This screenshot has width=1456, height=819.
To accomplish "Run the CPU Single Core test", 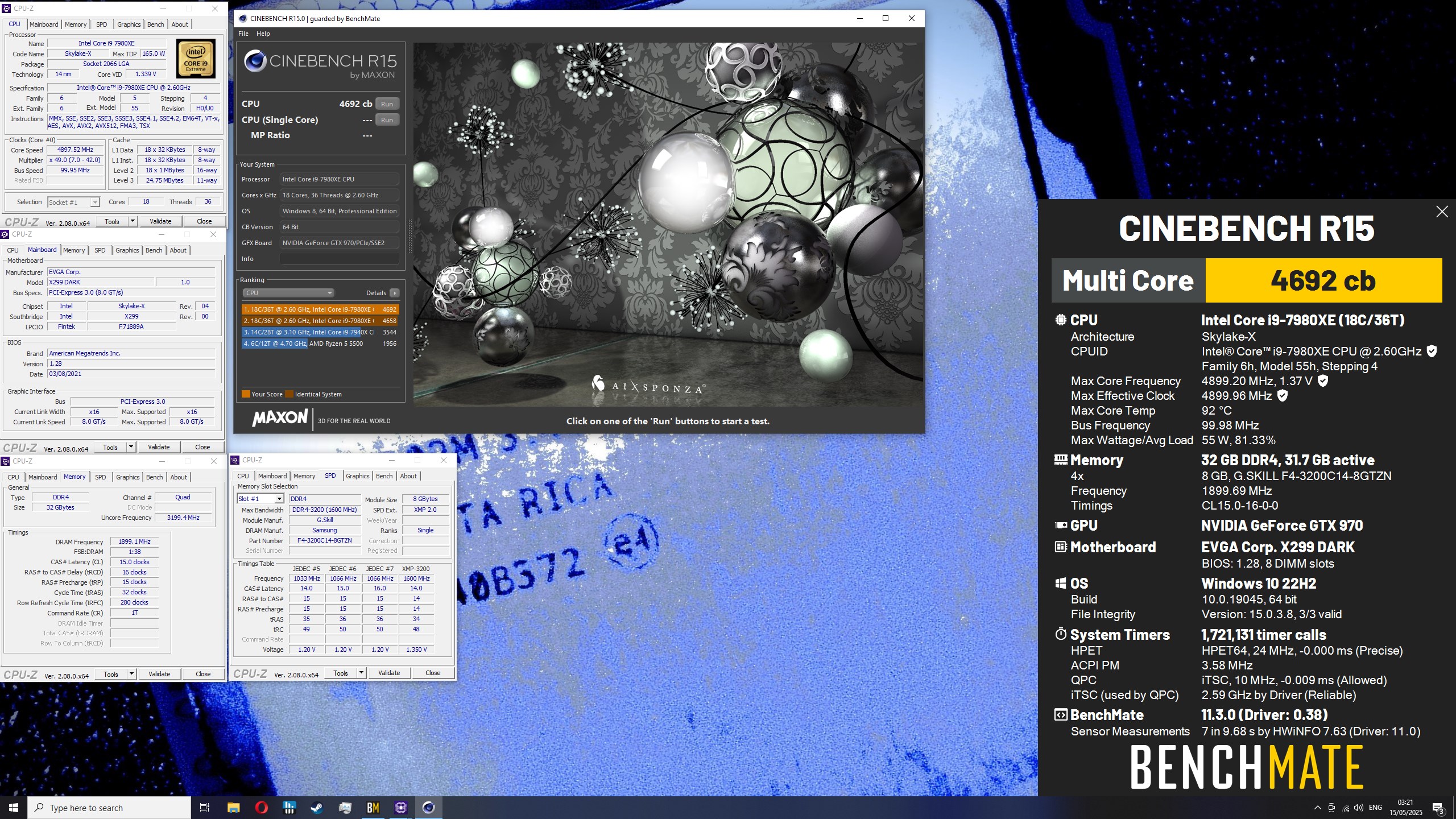I will point(387,120).
